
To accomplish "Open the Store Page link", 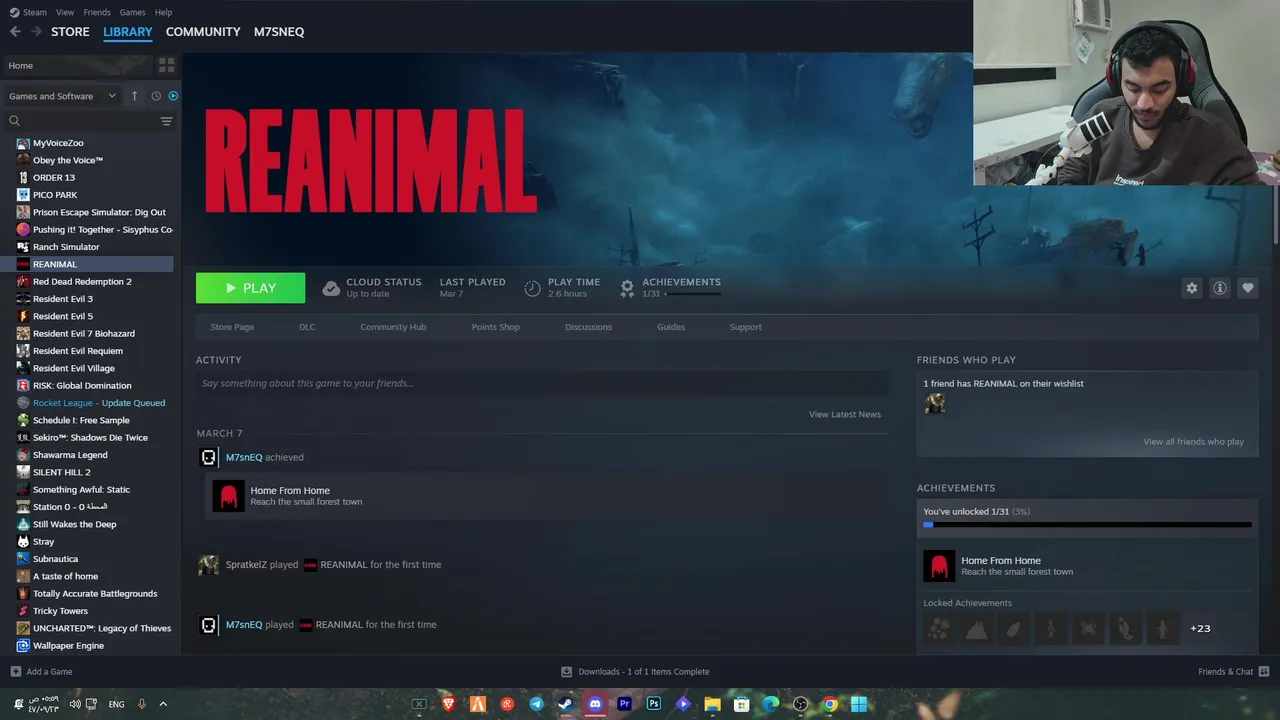I will tap(232, 327).
